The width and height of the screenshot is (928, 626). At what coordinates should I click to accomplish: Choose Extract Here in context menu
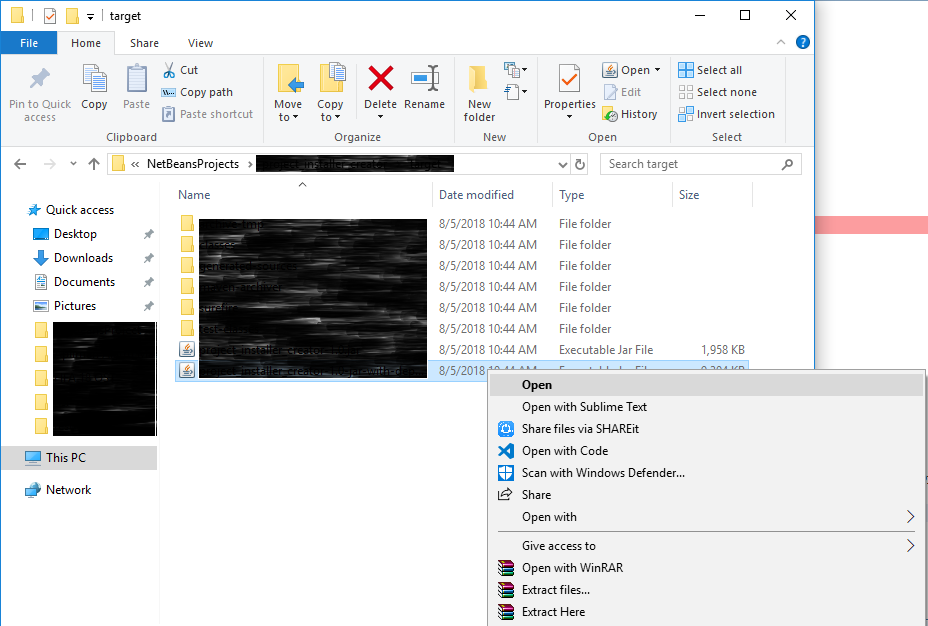click(706, 612)
